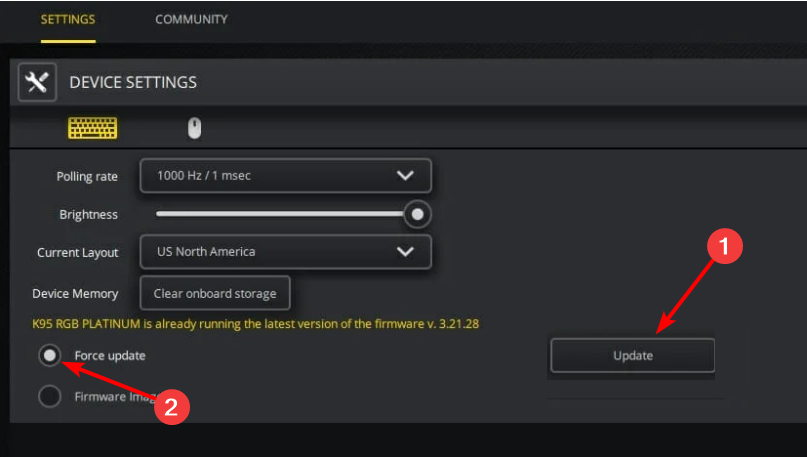Select the yellow keyboard device icon

pyautogui.click(x=93, y=128)
